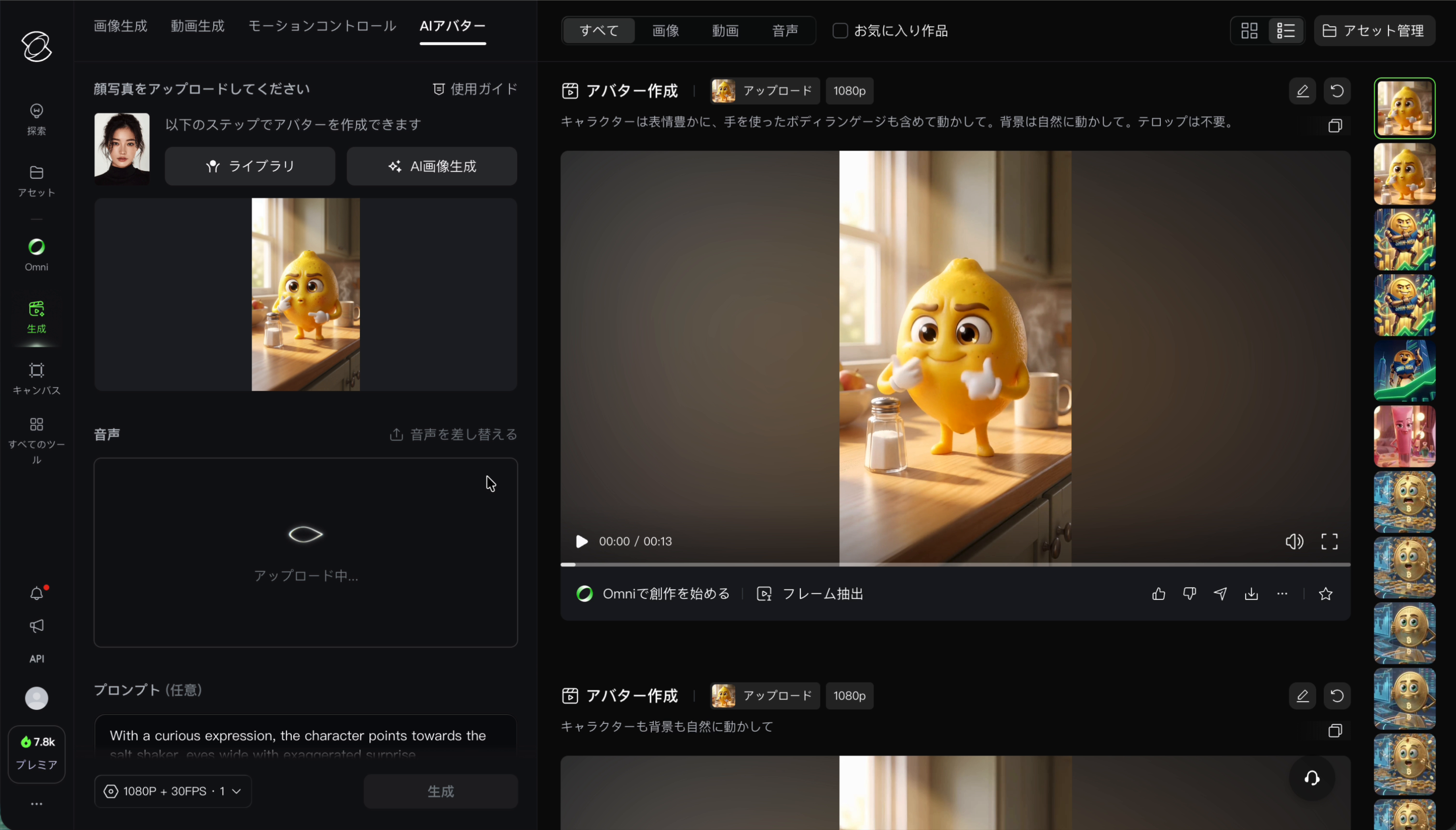Viewport: 1456px width, 830px height.
Task: Filter results by the 画像 tab
Action: 664,30
